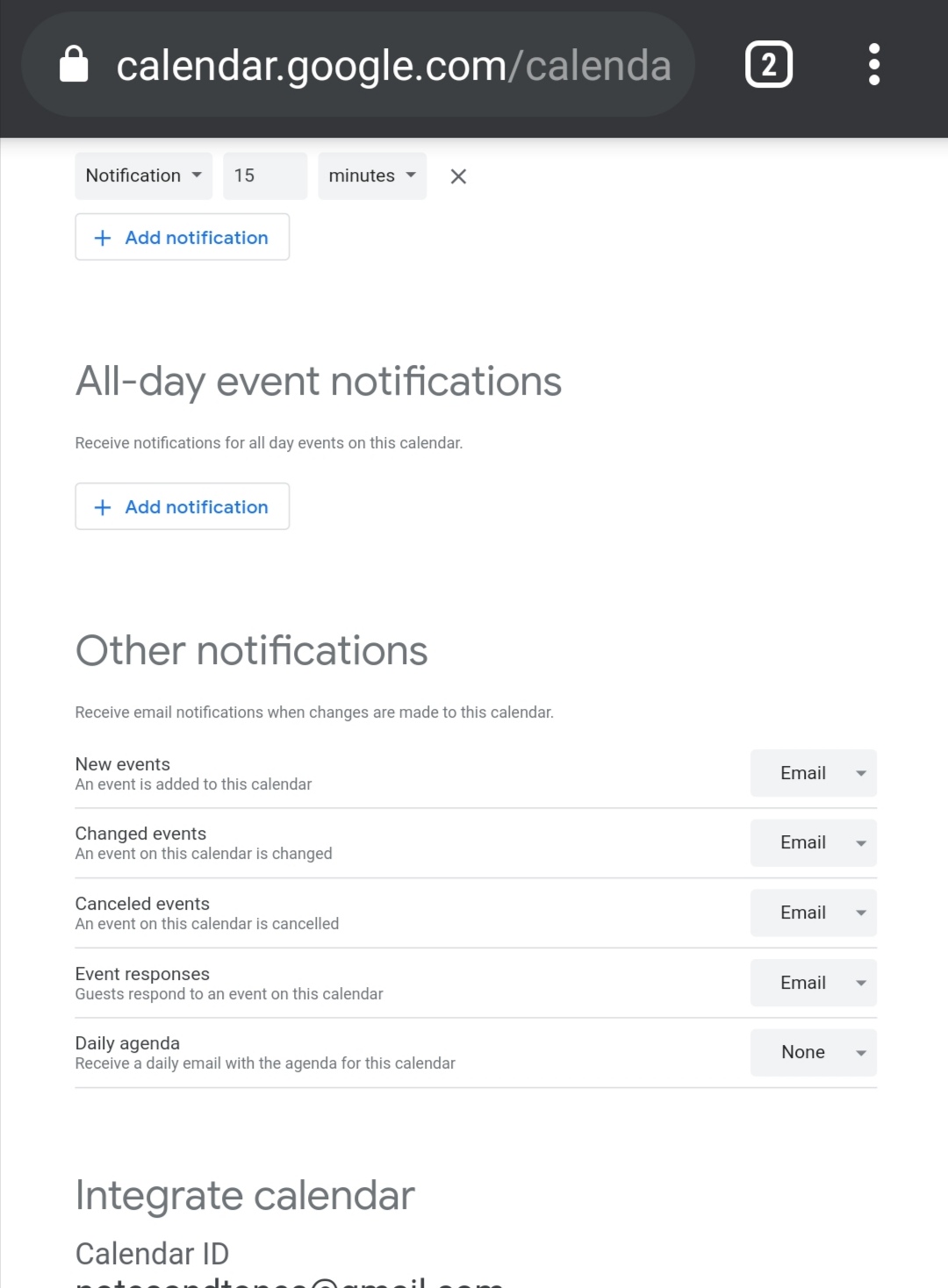This screenshot has height=1288, width=948.
Task: Click plus icon in first Add notification button
Action: (x=103, y=238)
